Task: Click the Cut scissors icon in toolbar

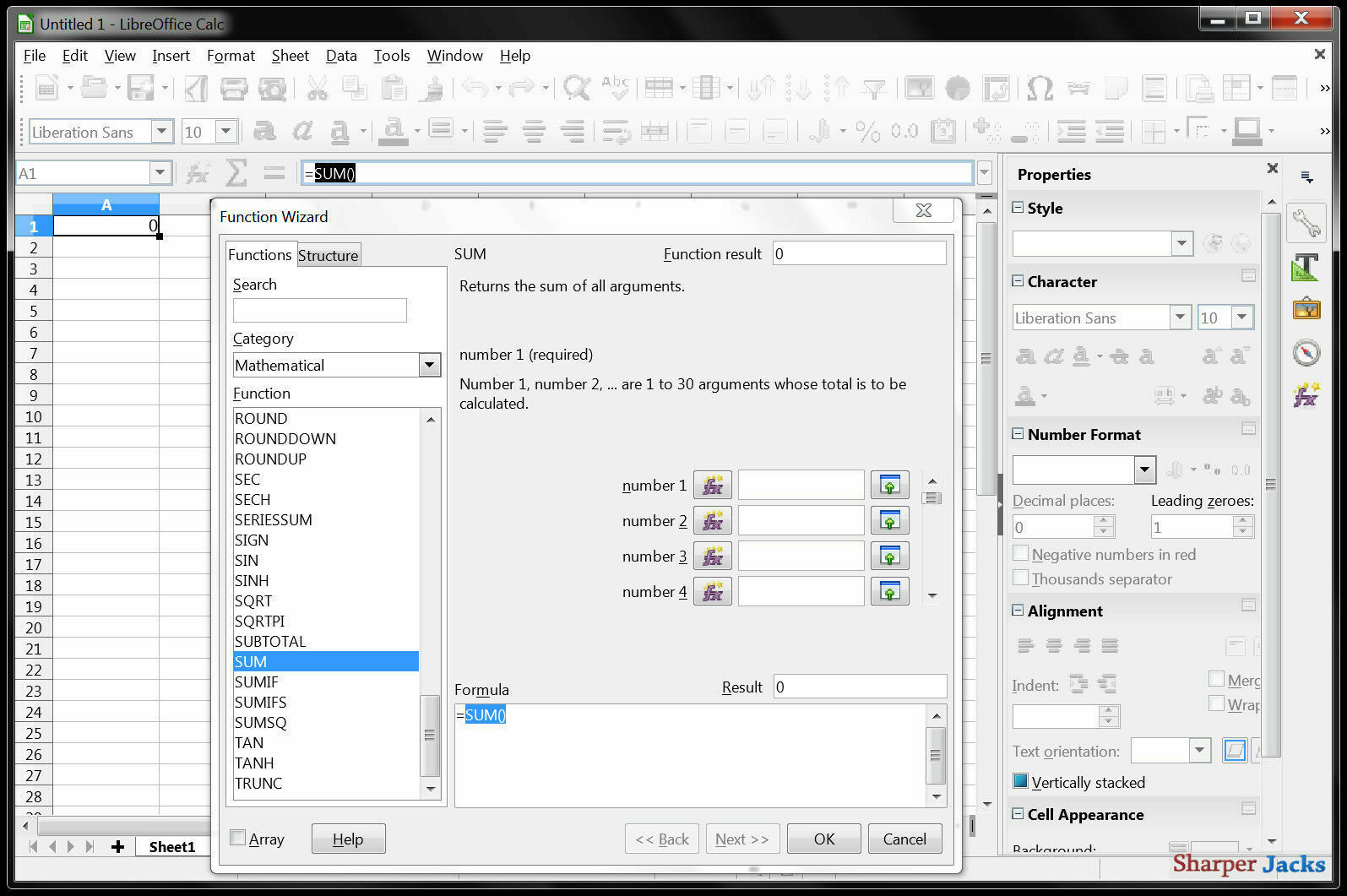Action: 318,88
